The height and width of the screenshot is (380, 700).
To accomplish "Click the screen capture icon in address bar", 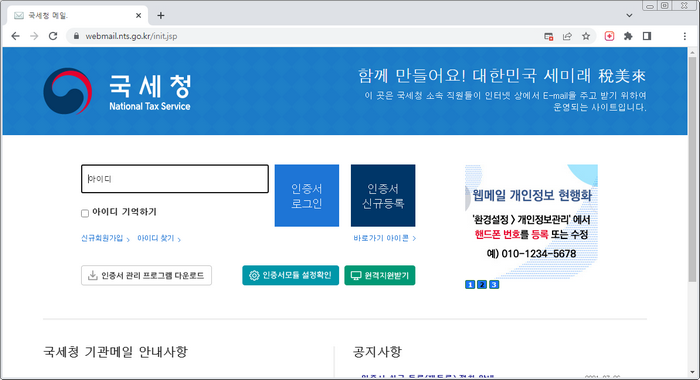I will [549, 36].
